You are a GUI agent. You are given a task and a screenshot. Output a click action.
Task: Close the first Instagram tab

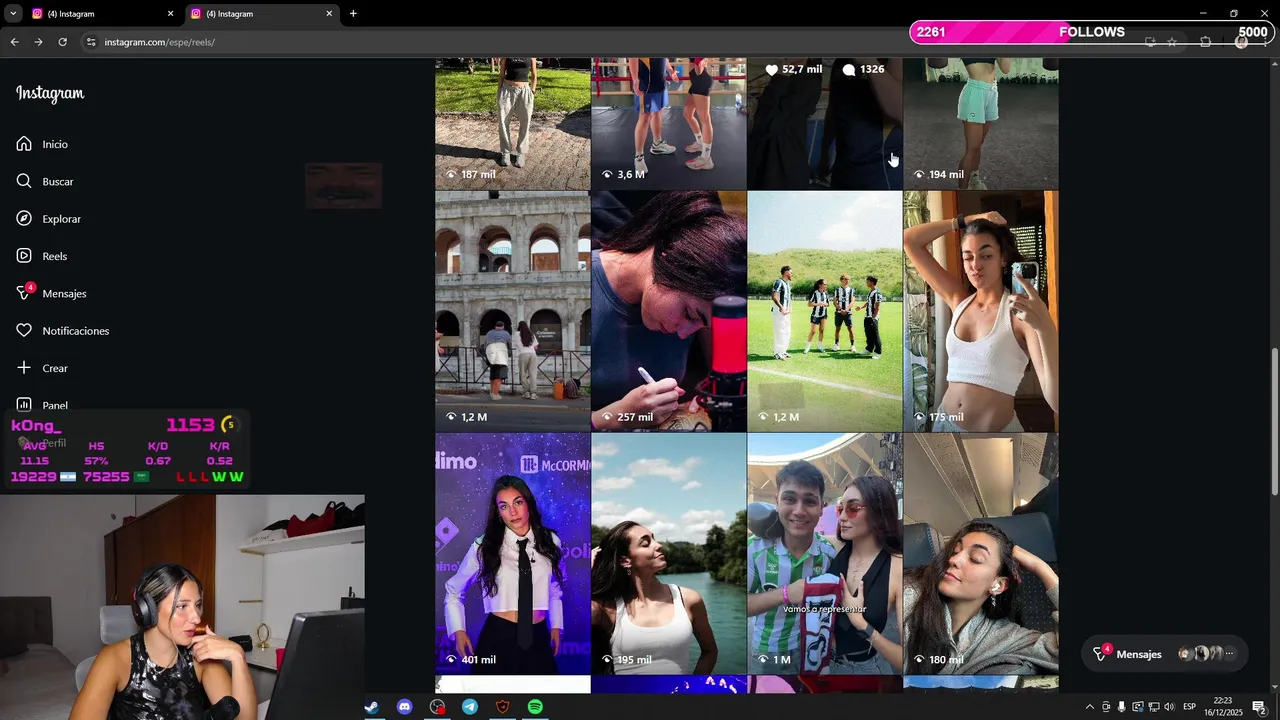pos(170,14)
